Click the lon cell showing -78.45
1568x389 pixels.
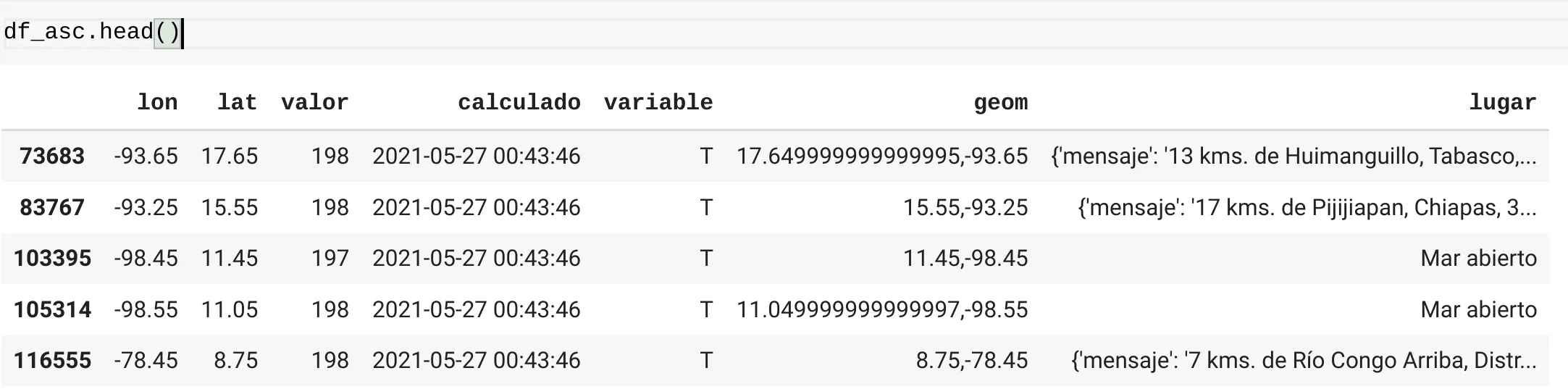click(x=146, y=361)
